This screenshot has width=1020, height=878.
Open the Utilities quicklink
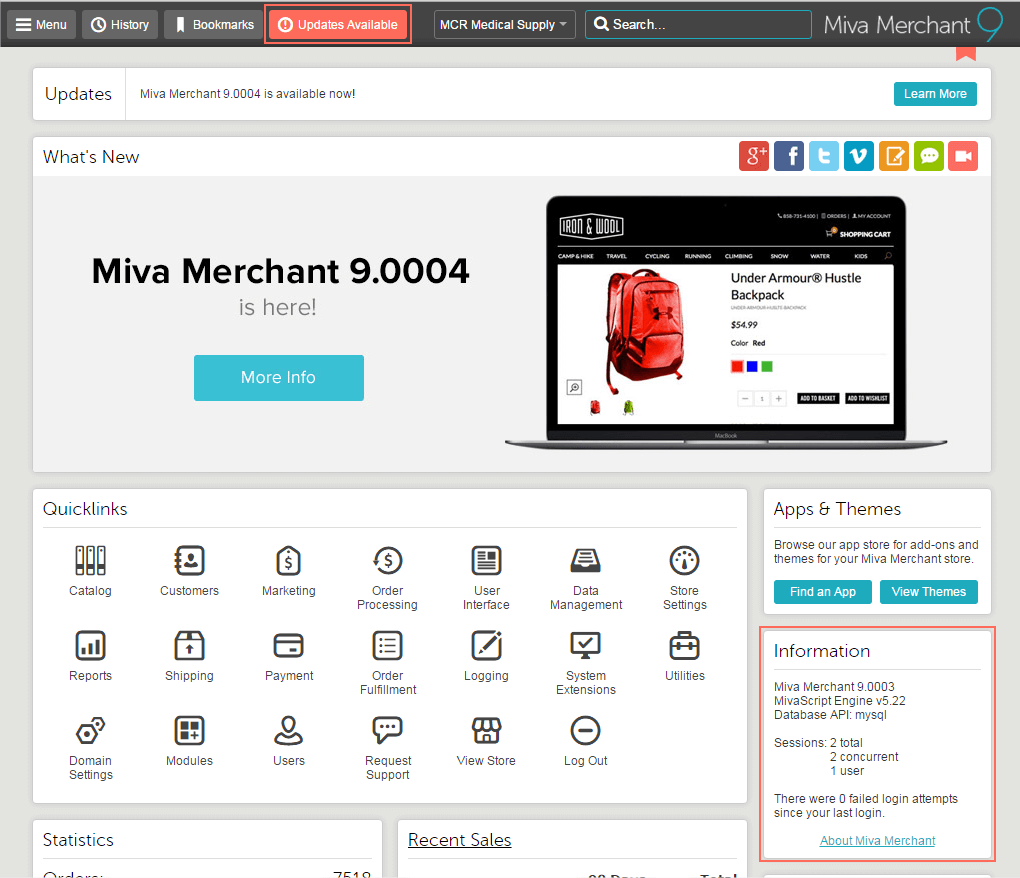click(684, 656)
